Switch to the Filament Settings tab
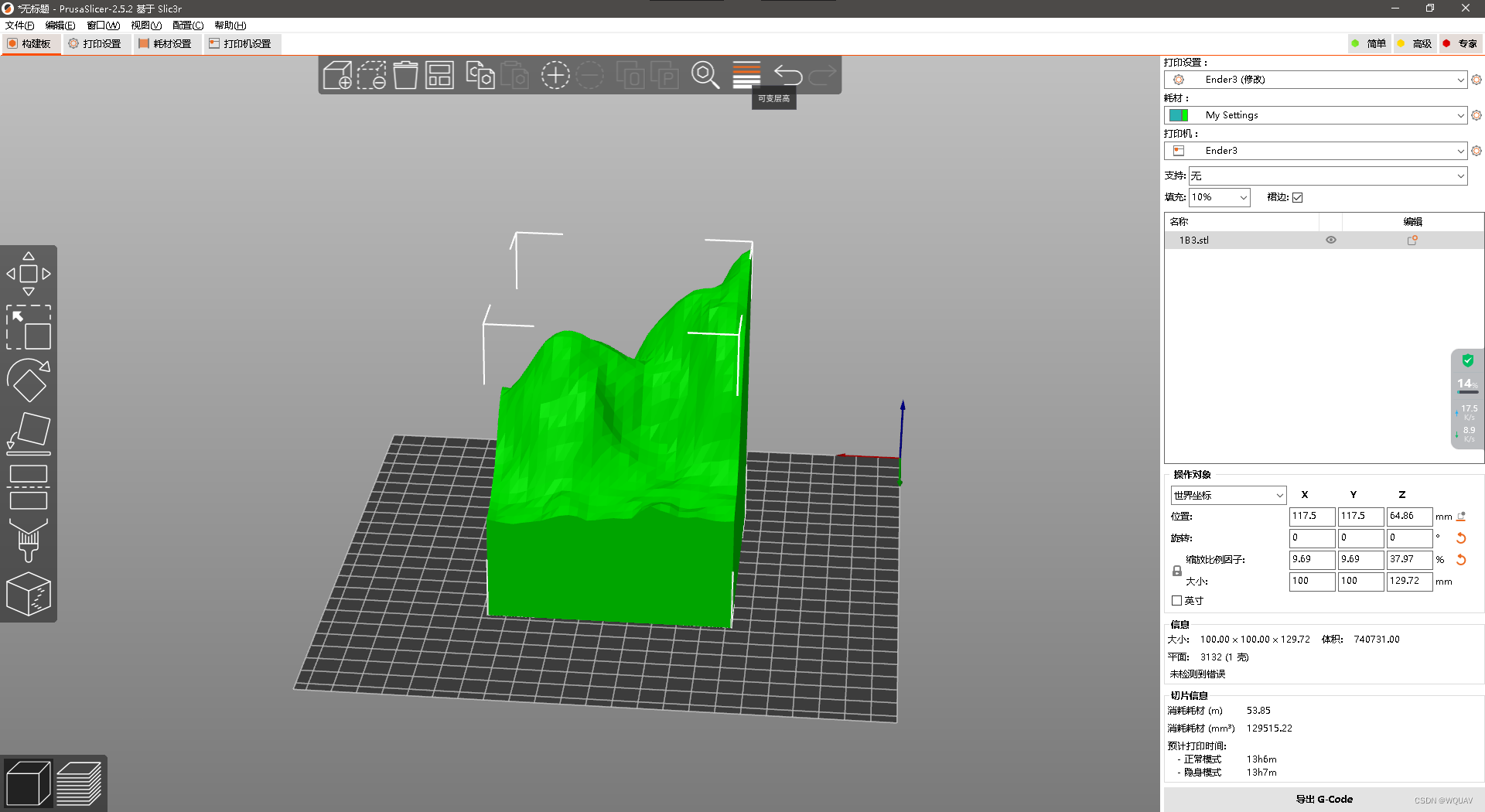 [x=166, y=44]
